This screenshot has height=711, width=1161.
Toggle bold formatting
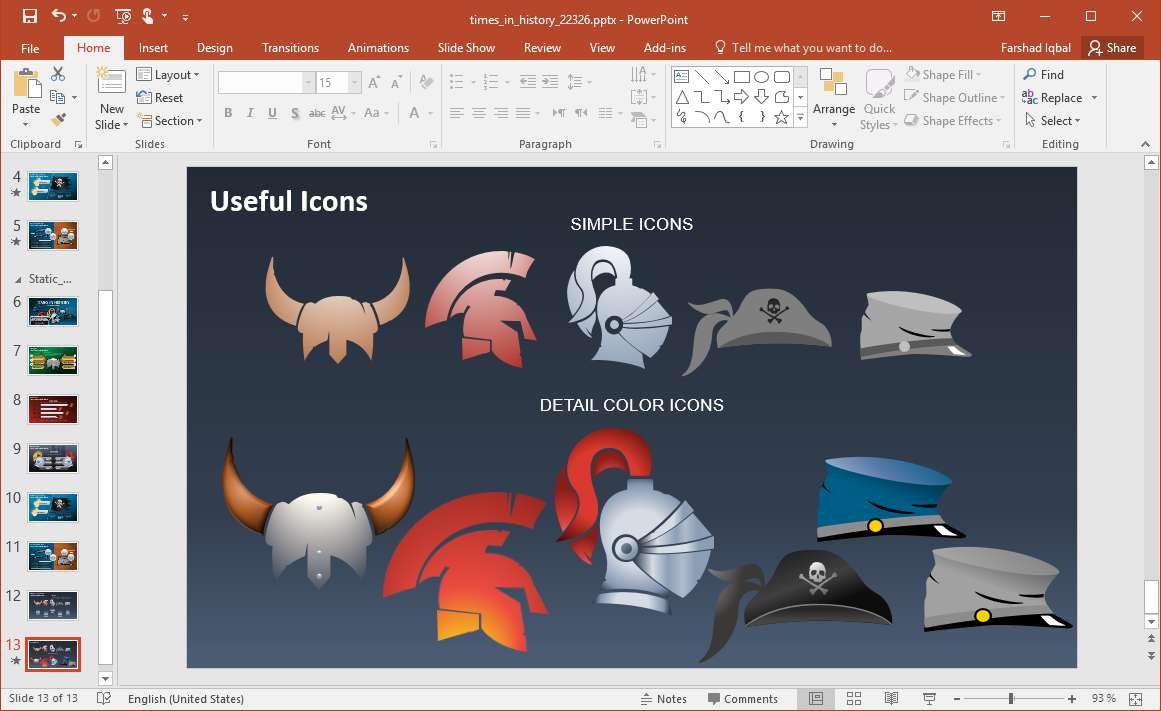pyautogui.click(x=228, y=113)
